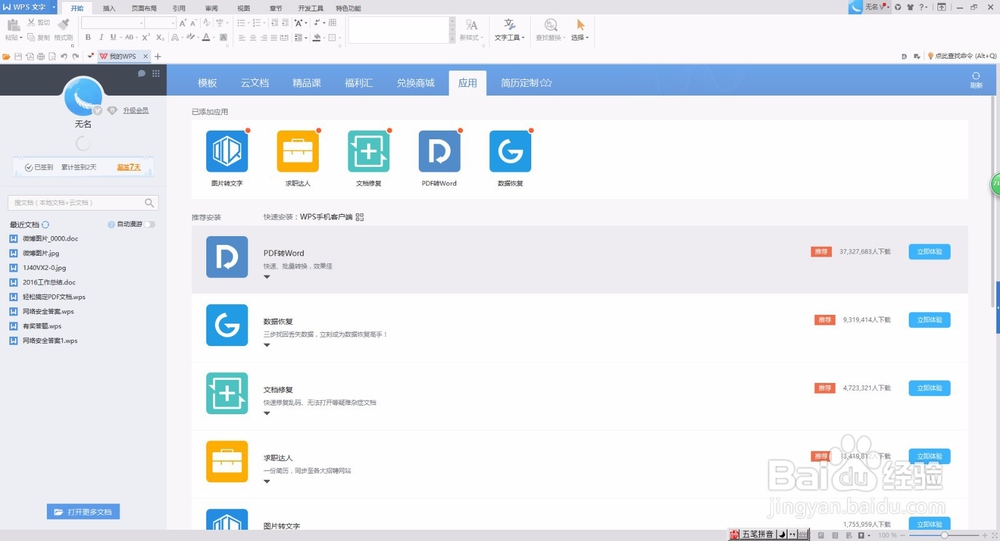The image size is (1000, 541).
Task: Click the refresh circle next to 最近文档
Action: (x=45, y=225)
